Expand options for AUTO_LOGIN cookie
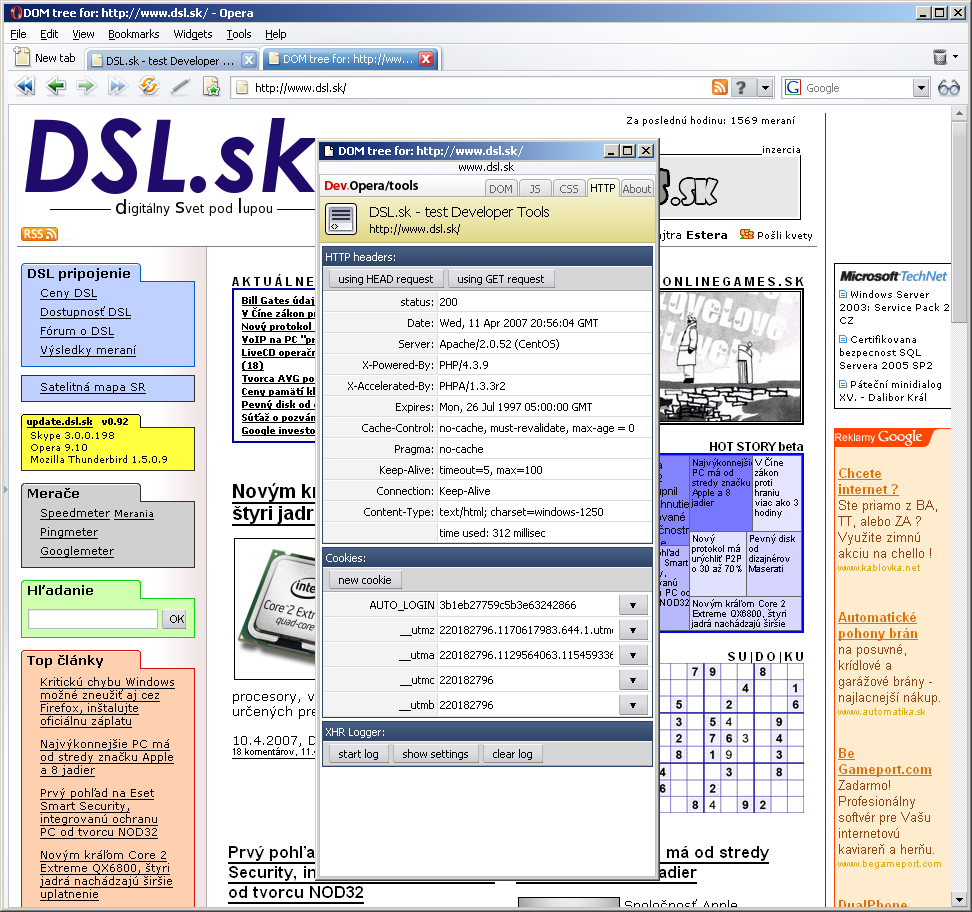Viewport: 972px width, 912px height. click(633, 605)
